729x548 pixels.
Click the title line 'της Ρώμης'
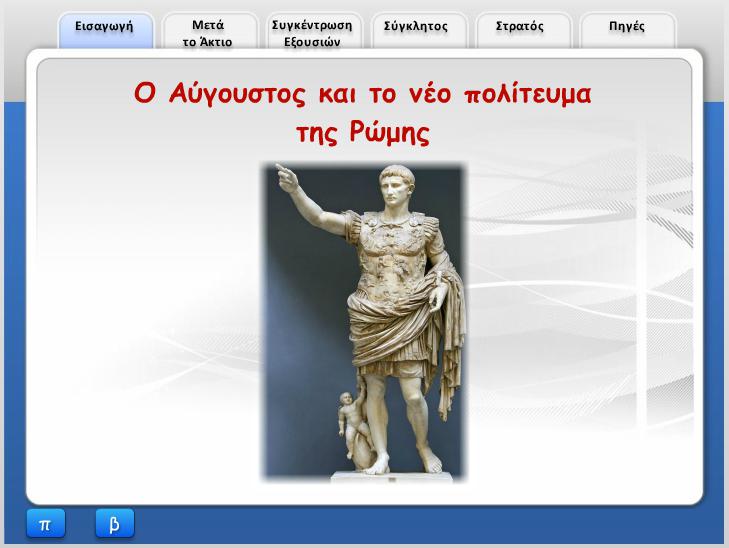click(363, 133)
